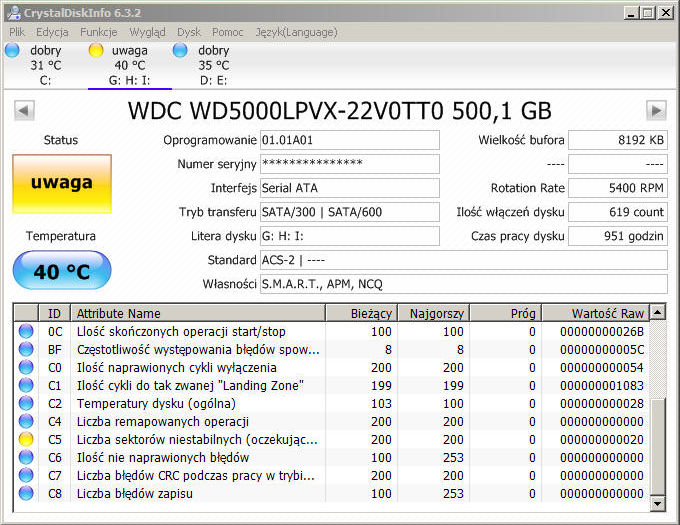The height and width of the screenshot is (525, 680).
Task: Open the Pomoc menu
Action: pos(227,32)
